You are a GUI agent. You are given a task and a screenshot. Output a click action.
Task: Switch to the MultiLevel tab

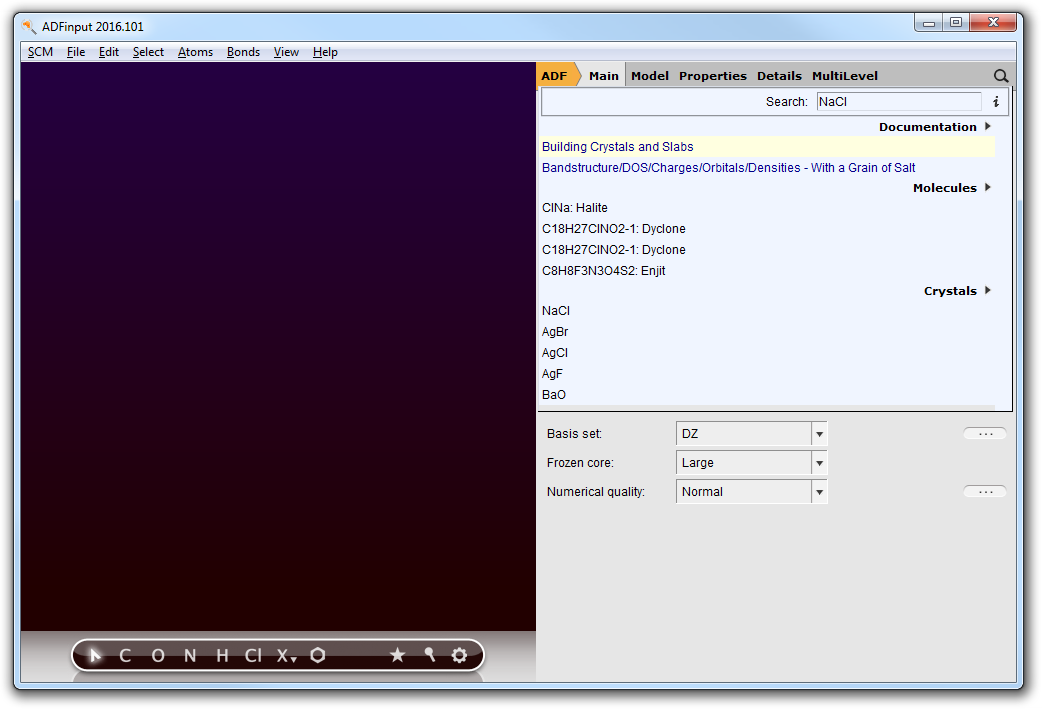(845, 76)
